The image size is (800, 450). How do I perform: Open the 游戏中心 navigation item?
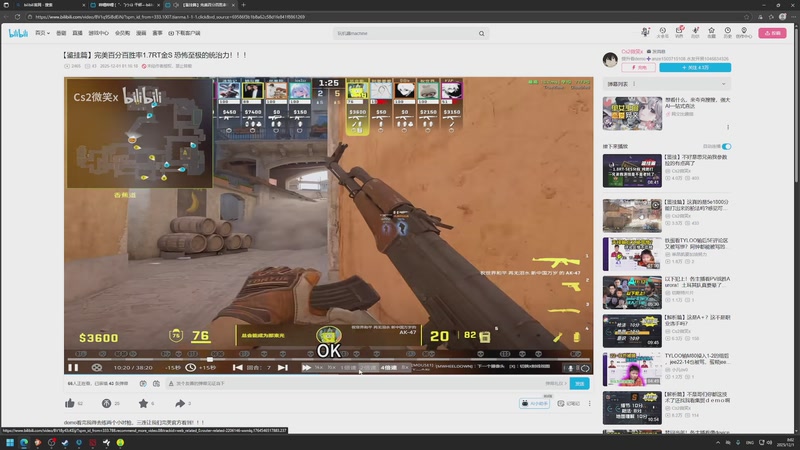(98, 33)
